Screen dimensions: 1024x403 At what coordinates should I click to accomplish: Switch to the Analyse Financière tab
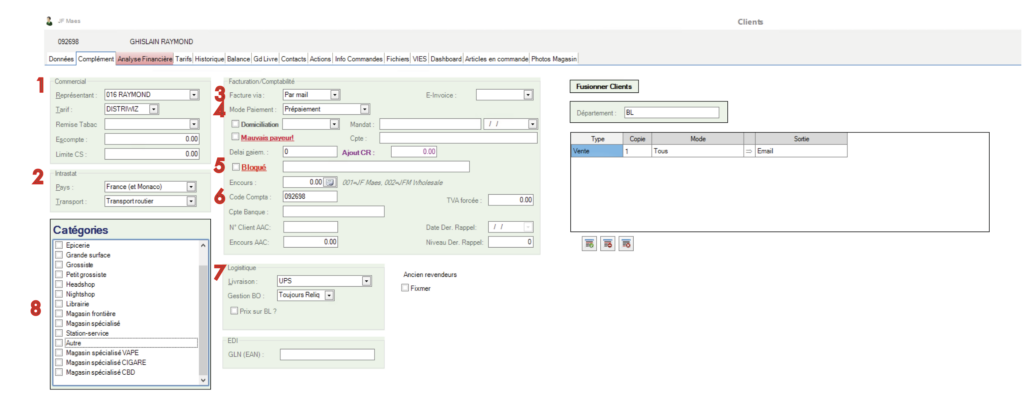tap(145, 59)
